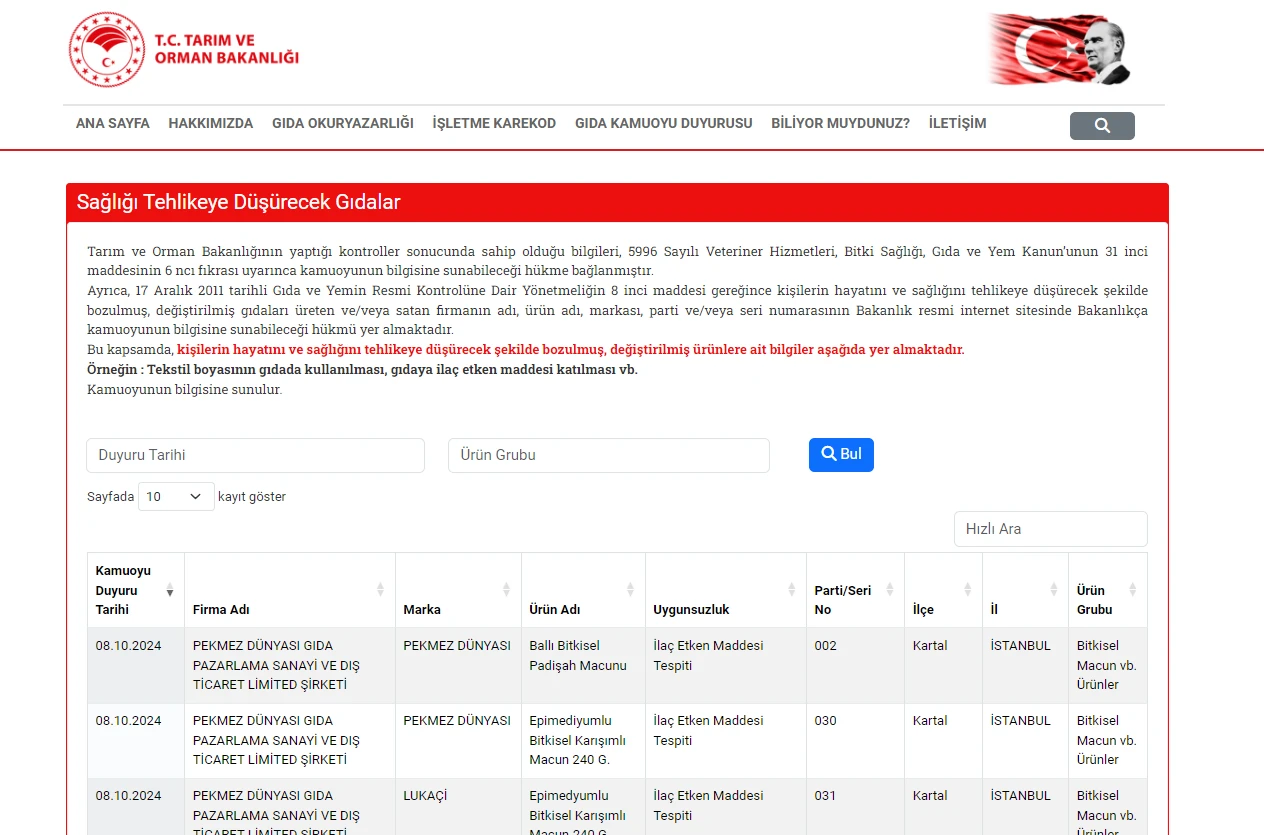Go to GIDA OKURYAZARLIĞI page
Image resolution: width=1264 pixels, height=835 pixels.
[343, 123]
